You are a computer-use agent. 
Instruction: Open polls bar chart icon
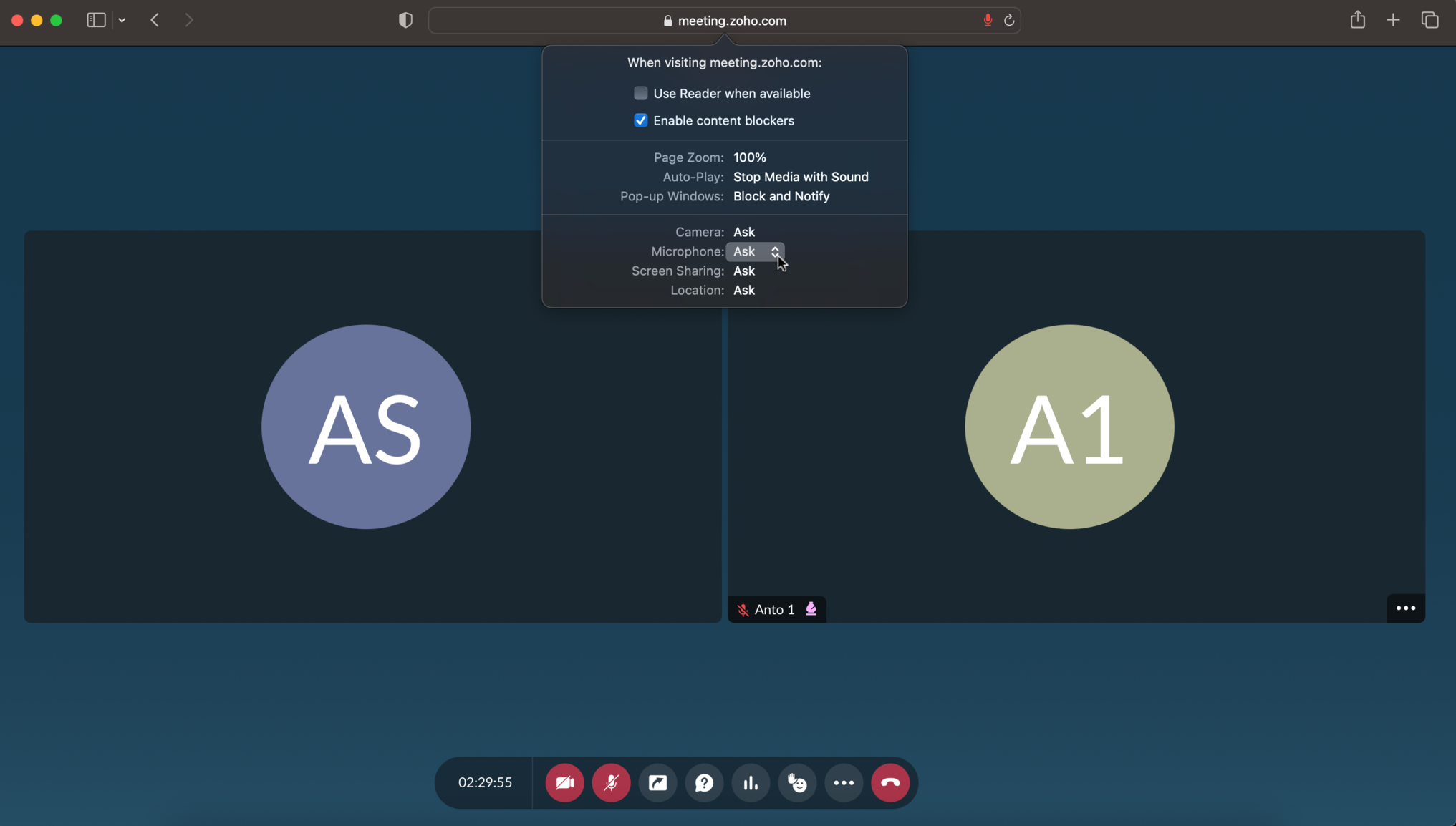point(751,782)
